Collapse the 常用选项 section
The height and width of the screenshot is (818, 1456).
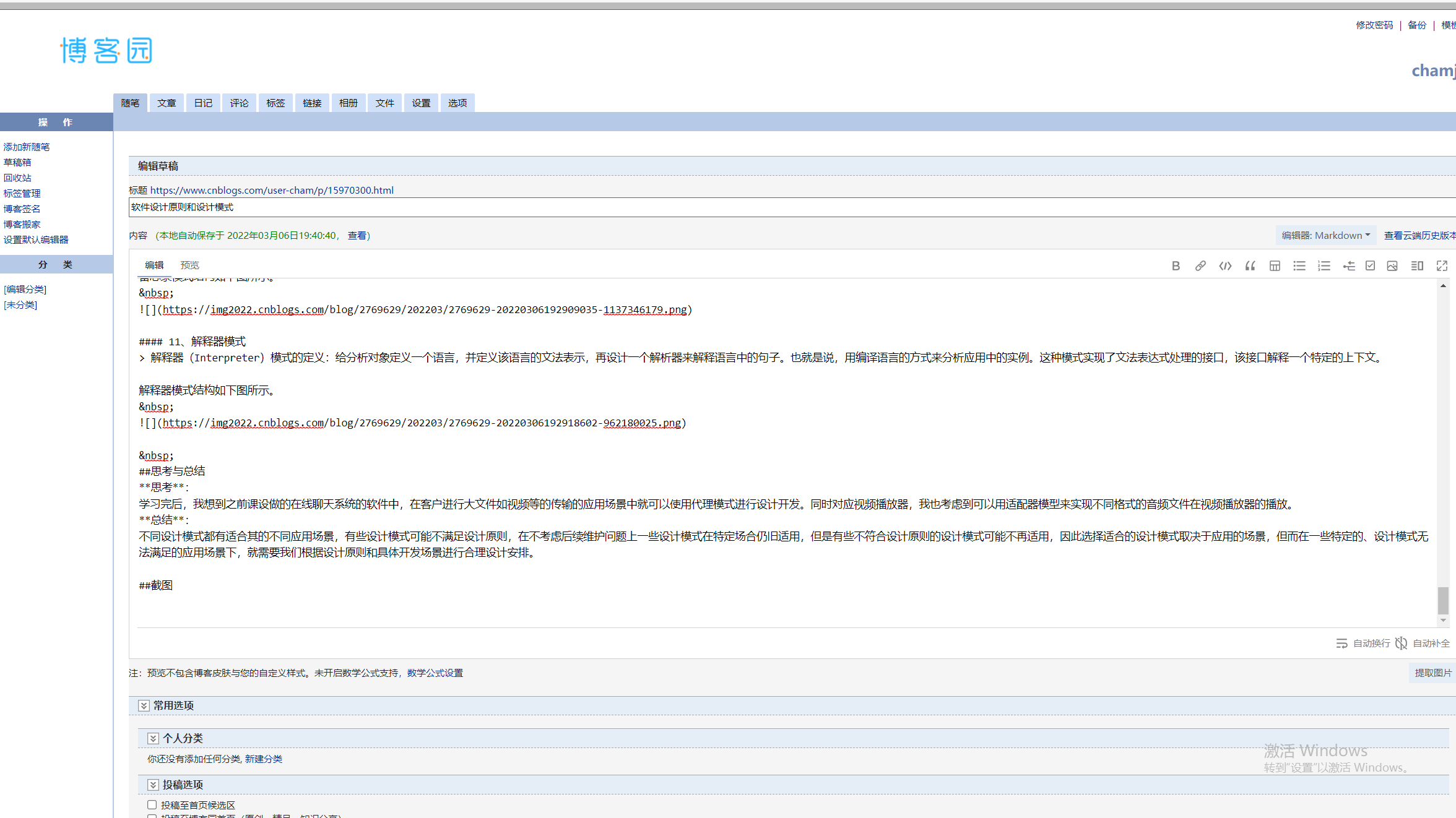point(144,705)
